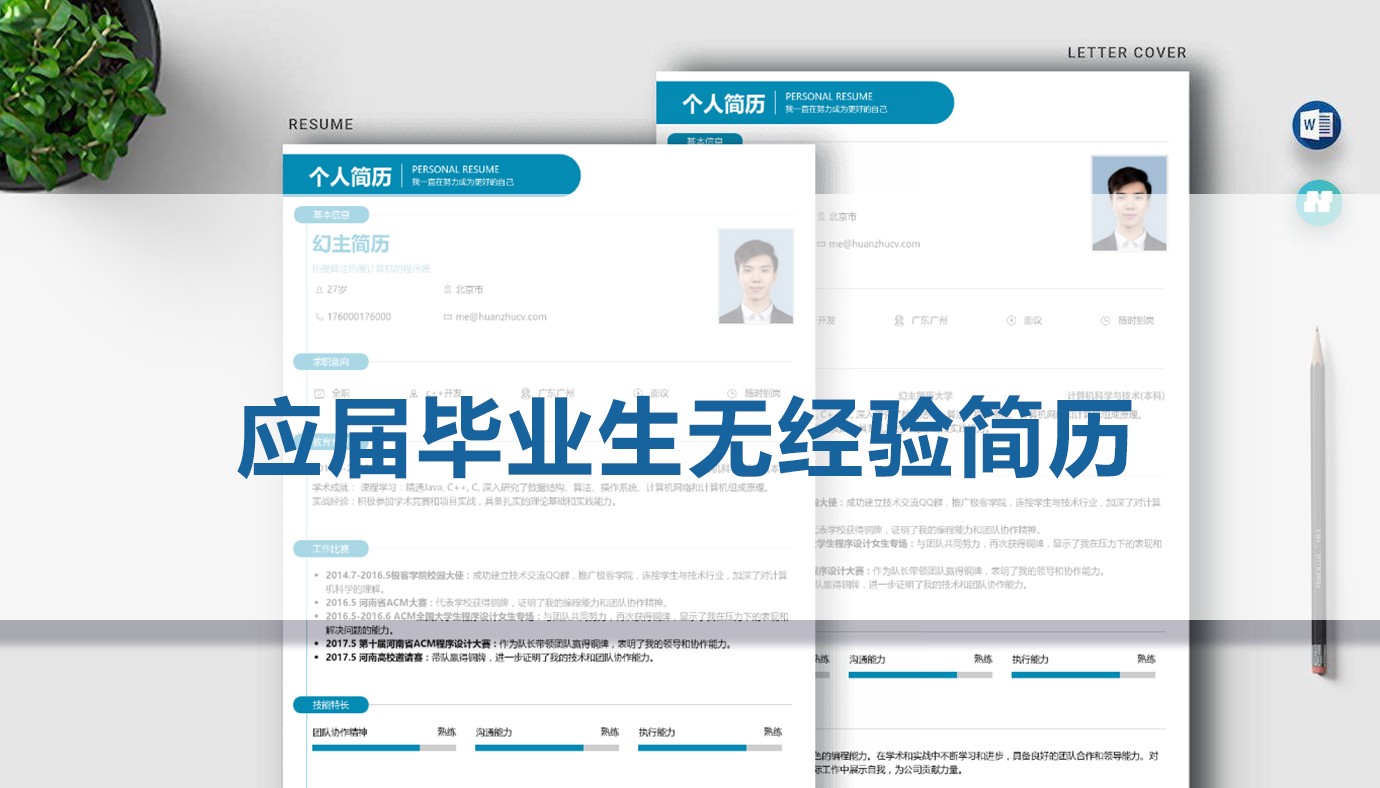Click the 求职意向 section tag
The height and width of the screenshot is (788, 1380).
tap(331, 362)
